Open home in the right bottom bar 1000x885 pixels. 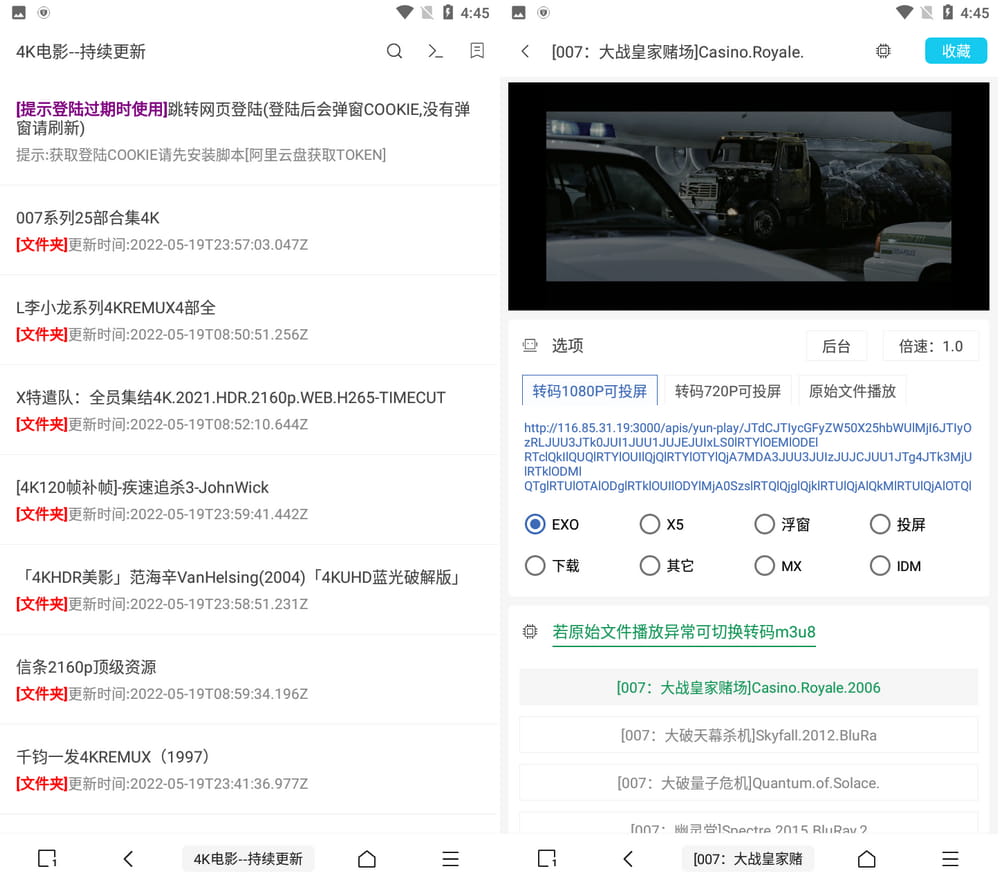(867, 859)
